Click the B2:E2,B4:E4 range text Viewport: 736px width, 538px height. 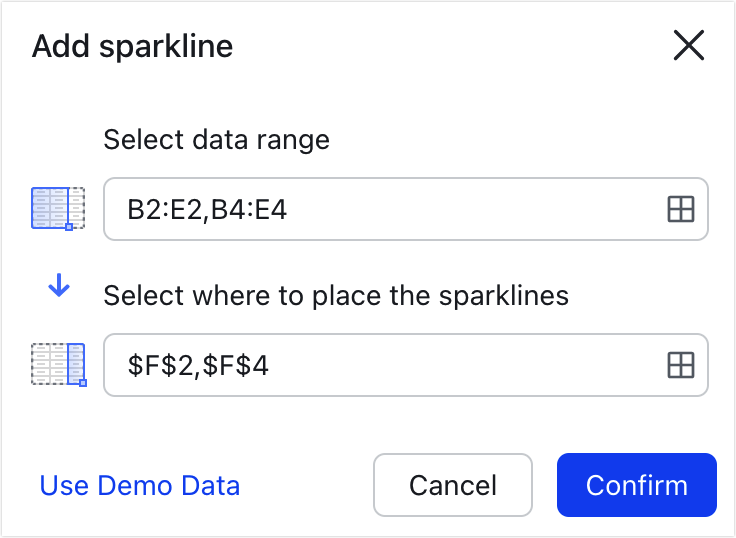[x=207, y=209]
